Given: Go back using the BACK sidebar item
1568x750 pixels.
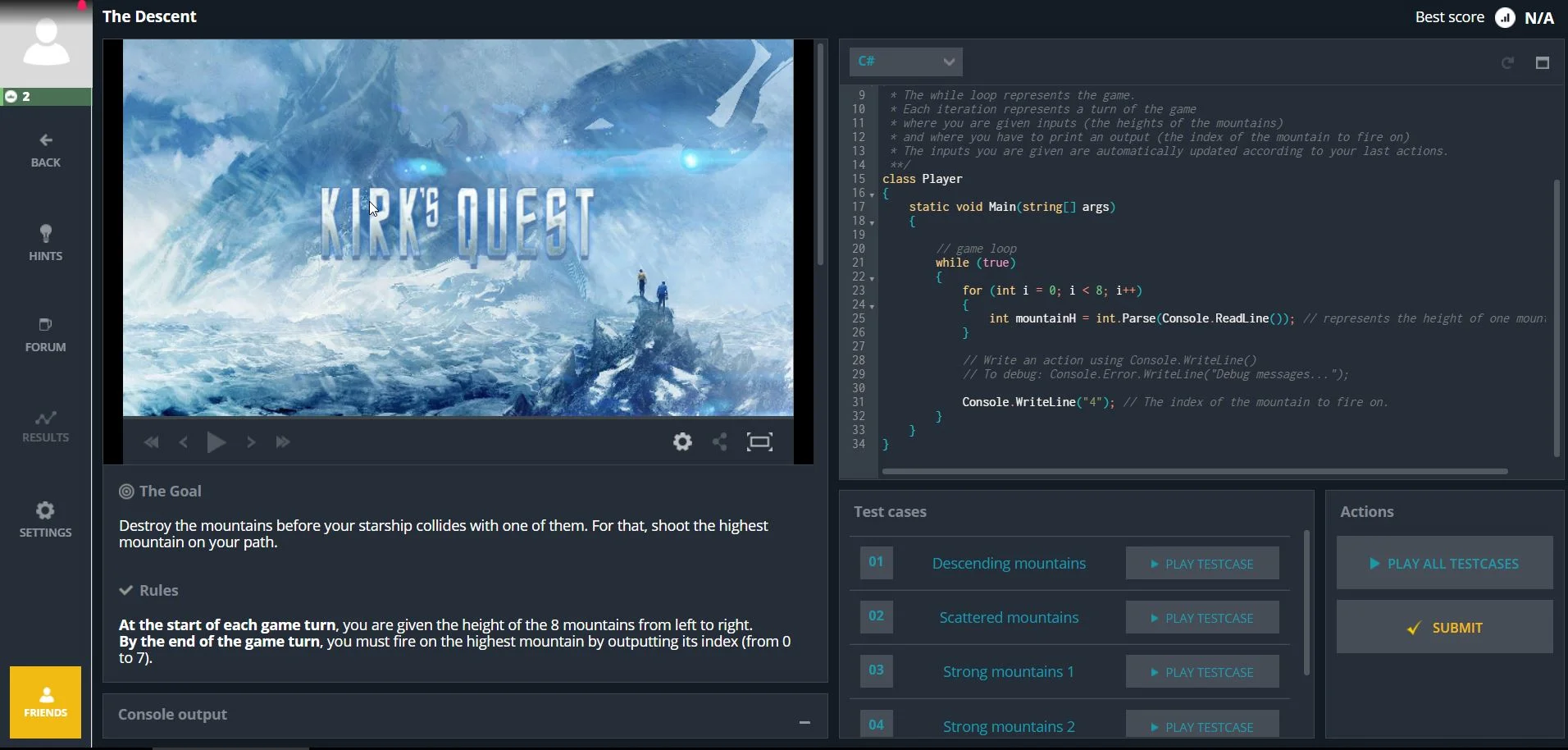Looking at the screenshot, I should tap(46, 151).
